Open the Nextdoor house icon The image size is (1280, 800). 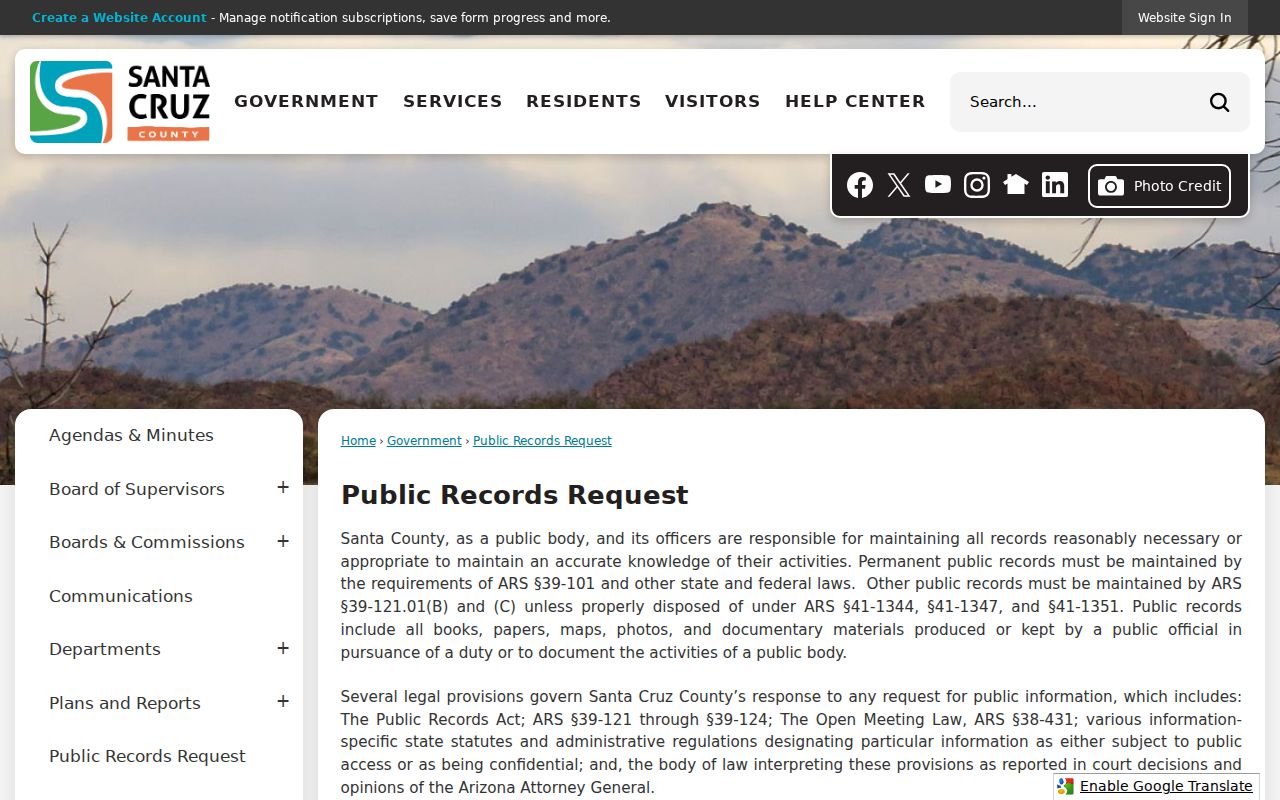point(1016,185)
